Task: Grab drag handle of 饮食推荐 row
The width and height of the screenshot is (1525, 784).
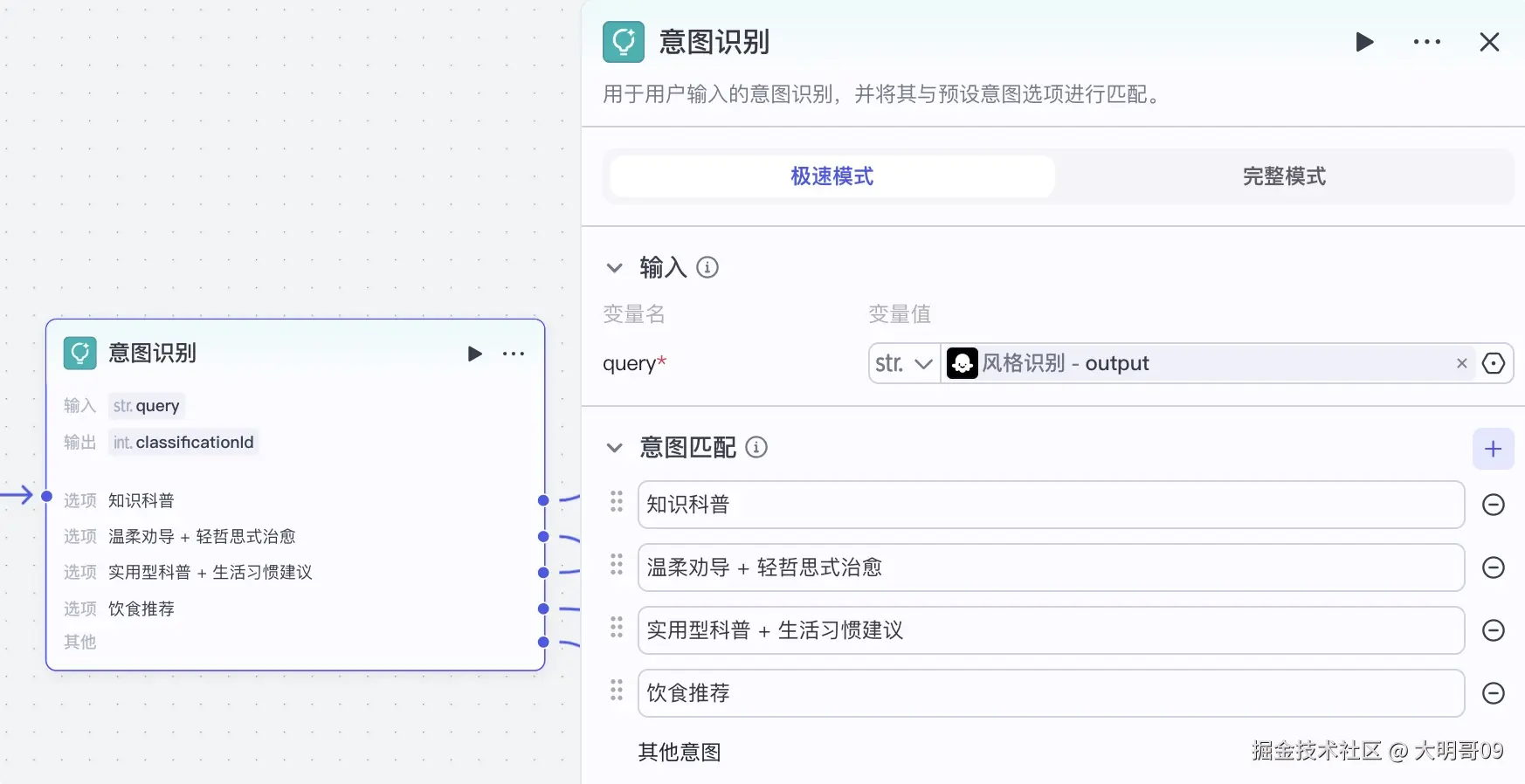Action: tap(617, 690)
